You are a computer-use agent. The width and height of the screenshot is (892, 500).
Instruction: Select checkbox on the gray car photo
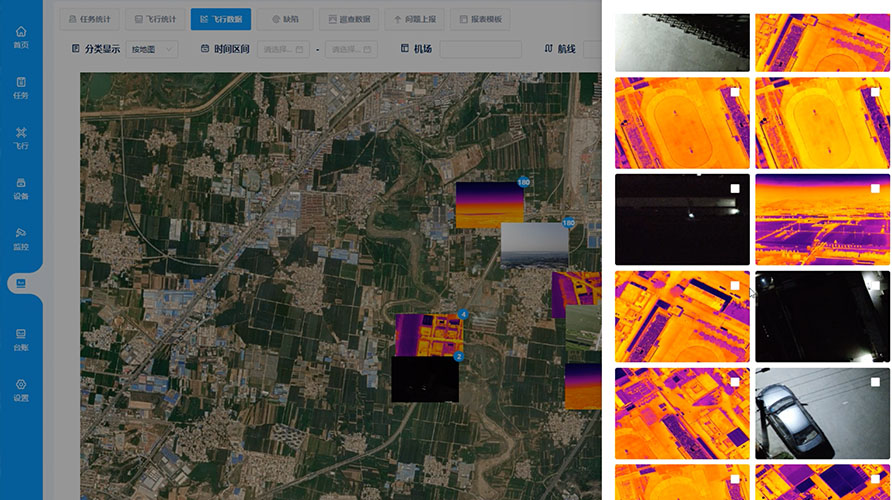(x=875, y=382)
